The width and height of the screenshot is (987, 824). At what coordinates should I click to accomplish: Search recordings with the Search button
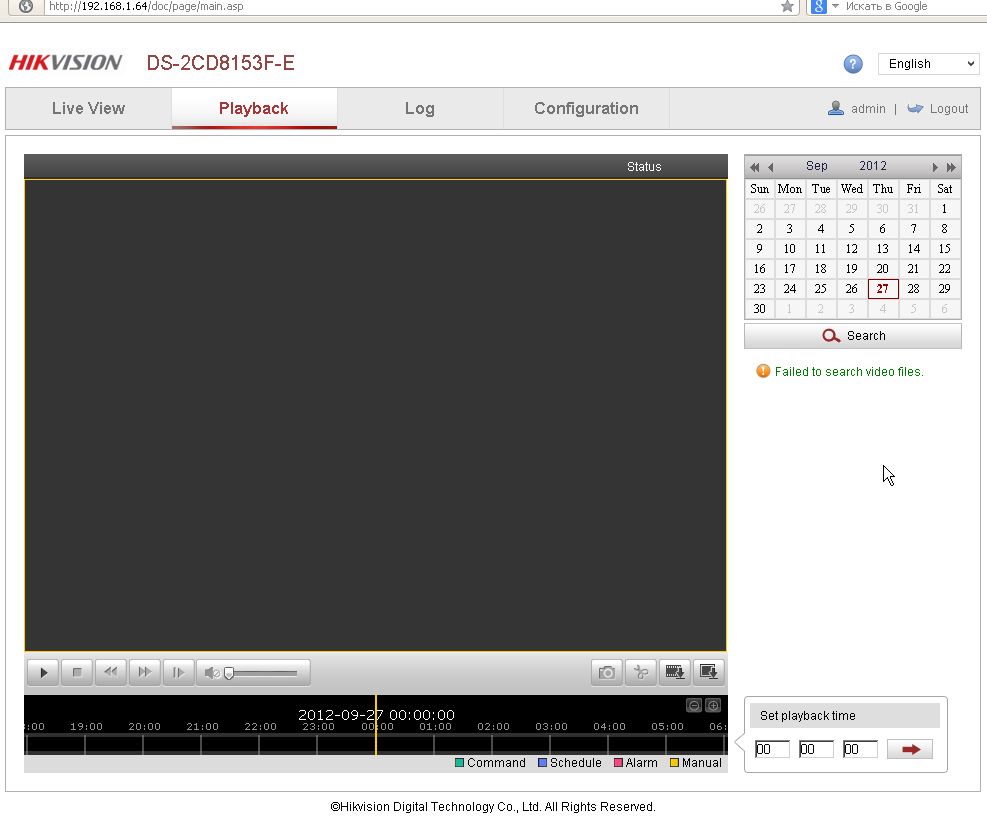853,336
